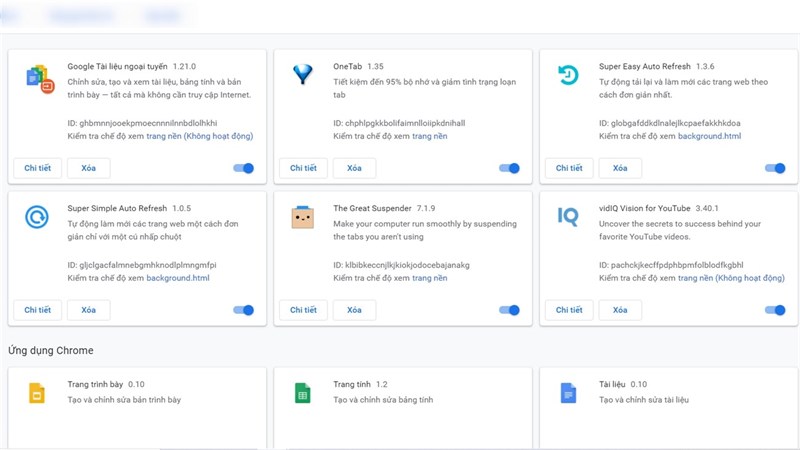Toggle off Super Easy Auto Refresh
This screenshot has width=800, height=450.
[x=775, y=168]
